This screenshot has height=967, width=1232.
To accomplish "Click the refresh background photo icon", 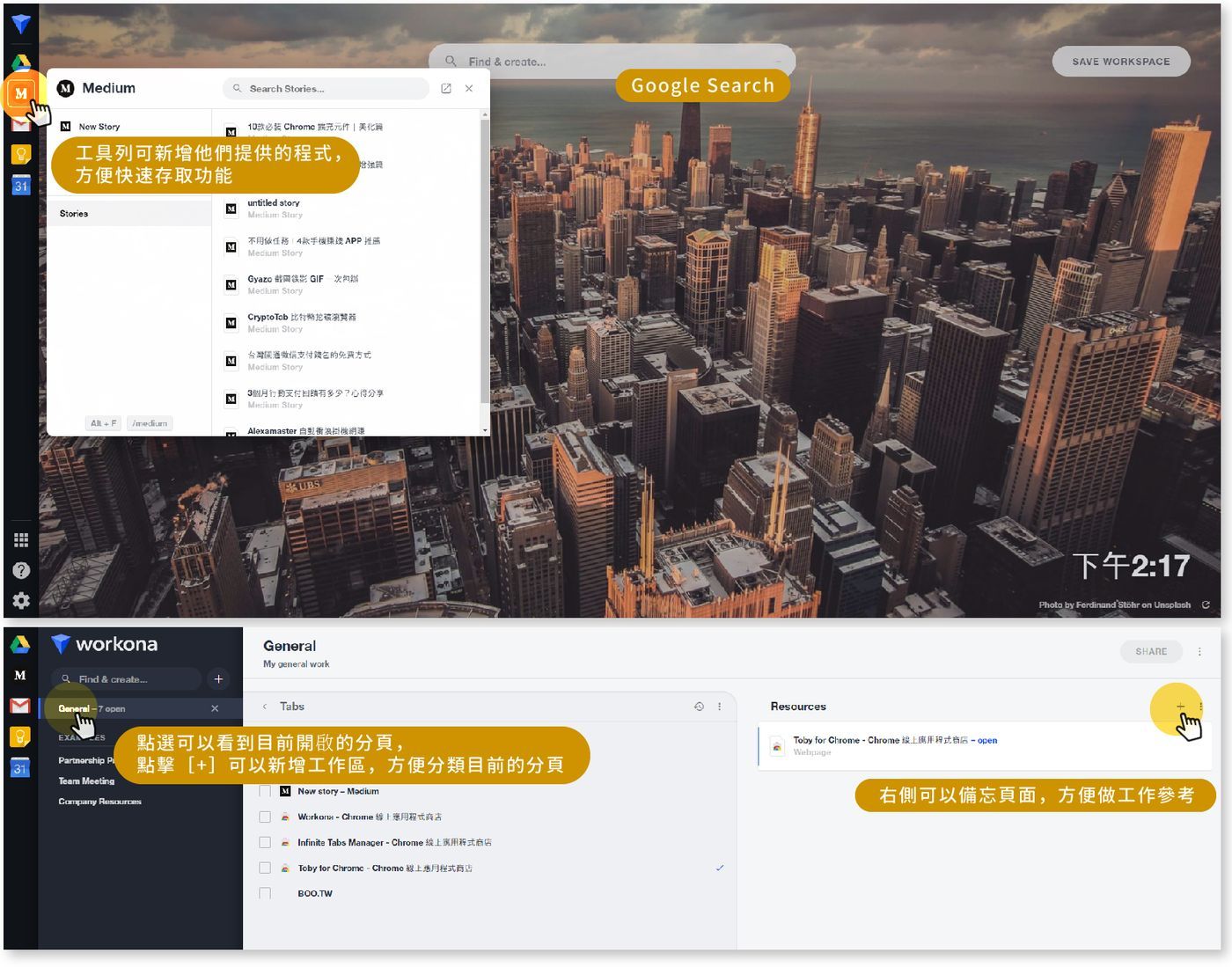I will (x=1206, y=604).
